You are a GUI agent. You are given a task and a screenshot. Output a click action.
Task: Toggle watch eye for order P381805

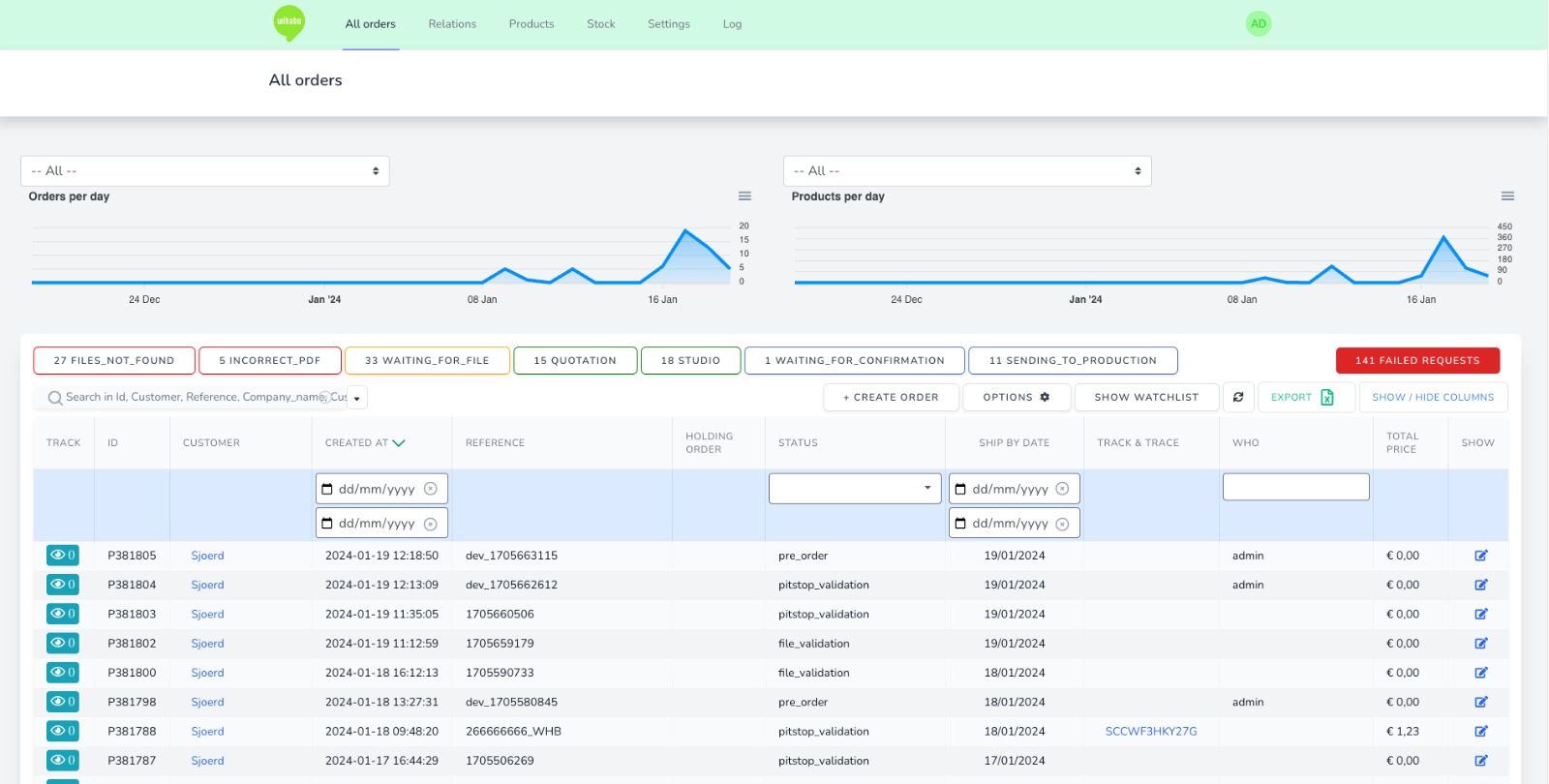[63, 556]
